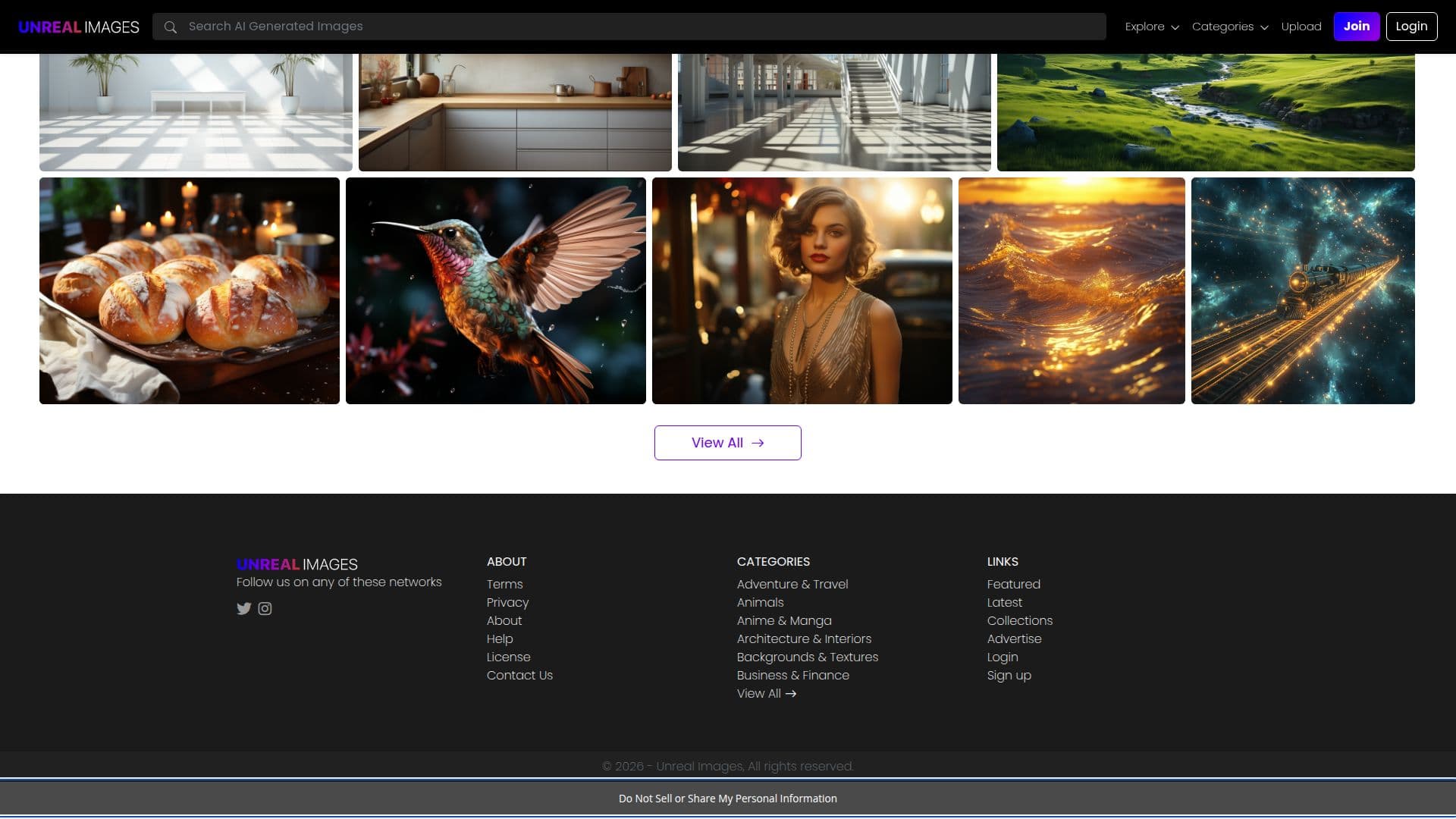Open the Advertise footer link
The image size is (1456, 819).
point(1014,639)
